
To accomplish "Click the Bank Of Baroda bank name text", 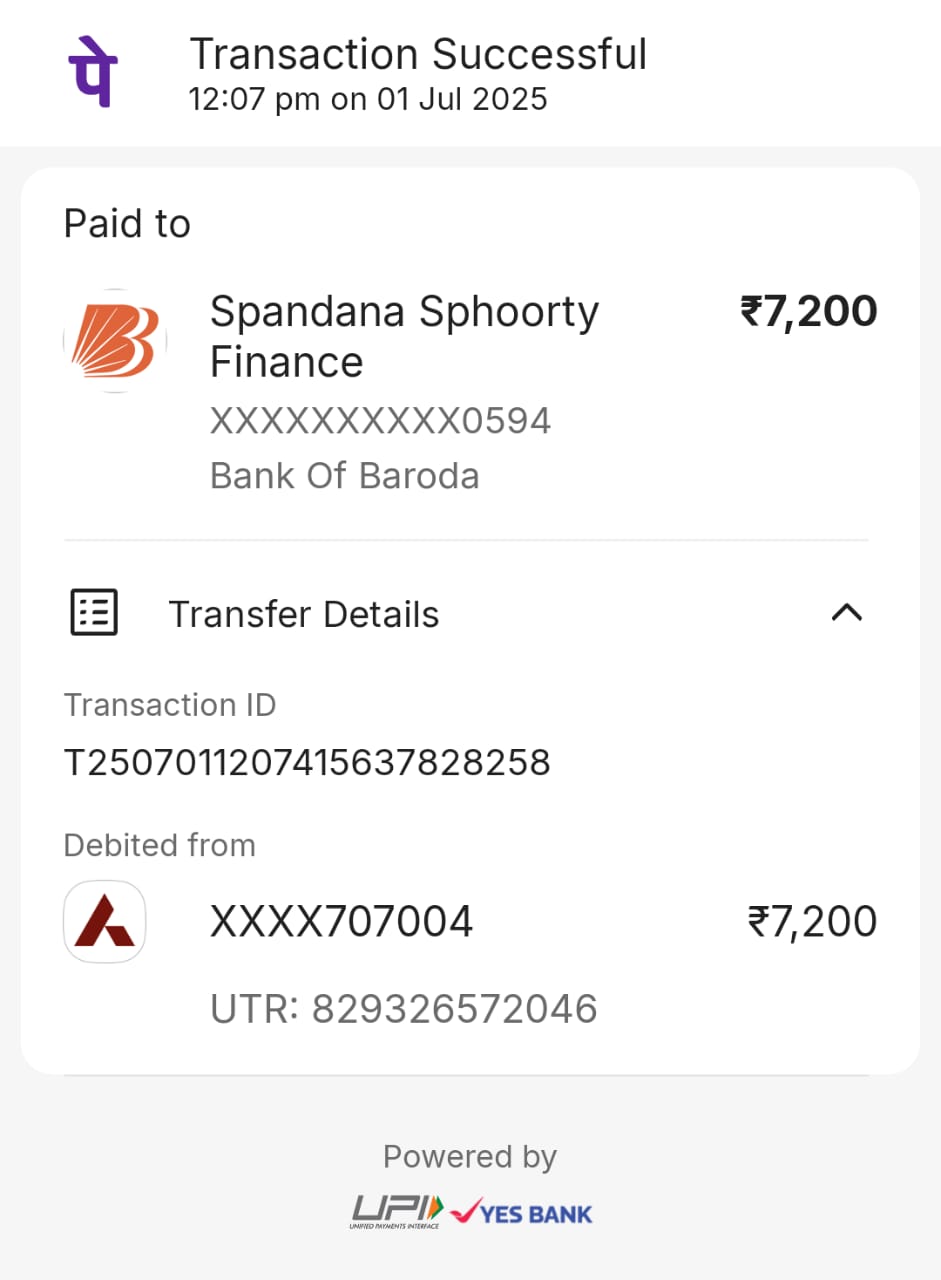I will click(344, 476).
